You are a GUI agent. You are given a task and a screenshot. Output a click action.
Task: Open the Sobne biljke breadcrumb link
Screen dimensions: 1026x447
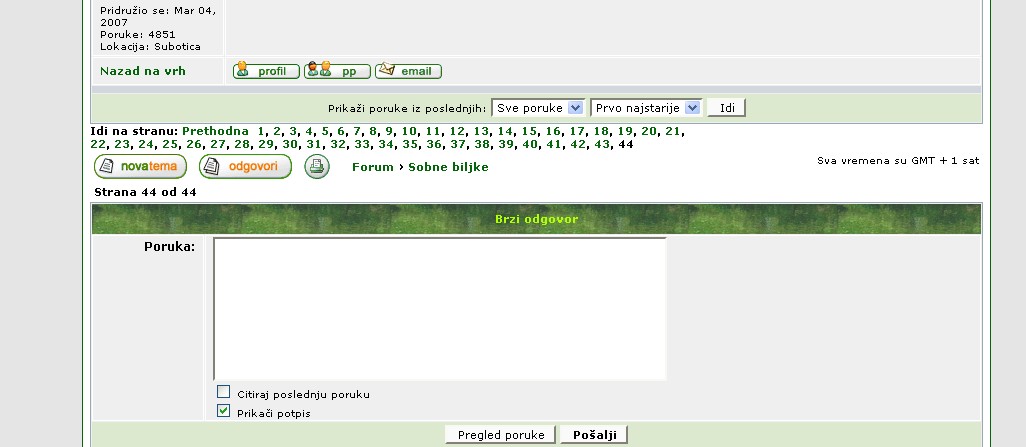point(448,167)
